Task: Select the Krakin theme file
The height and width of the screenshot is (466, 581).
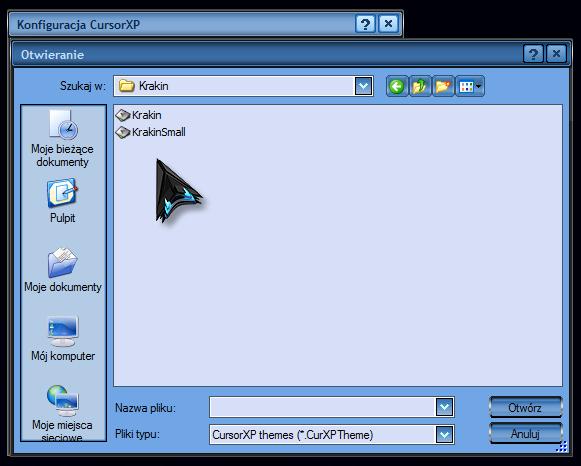Action: point(139,115)
